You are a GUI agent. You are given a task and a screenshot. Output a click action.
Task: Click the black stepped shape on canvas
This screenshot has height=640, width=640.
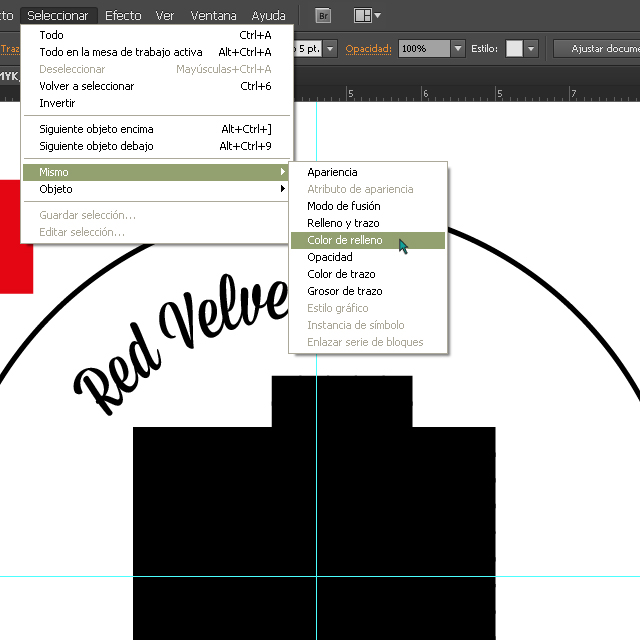[x=314, y=508]
